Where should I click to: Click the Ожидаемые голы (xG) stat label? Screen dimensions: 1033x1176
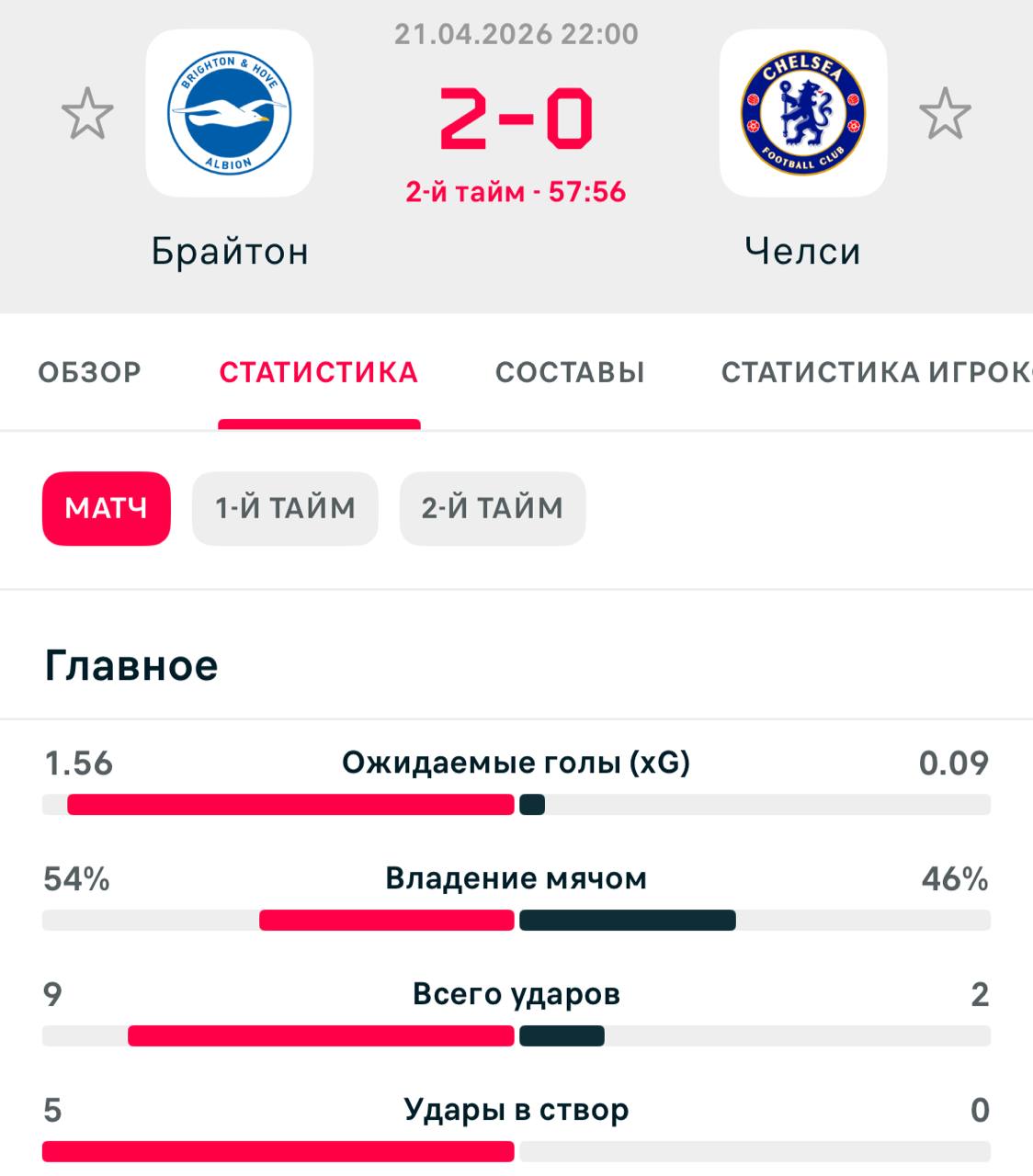coord(516,763)
